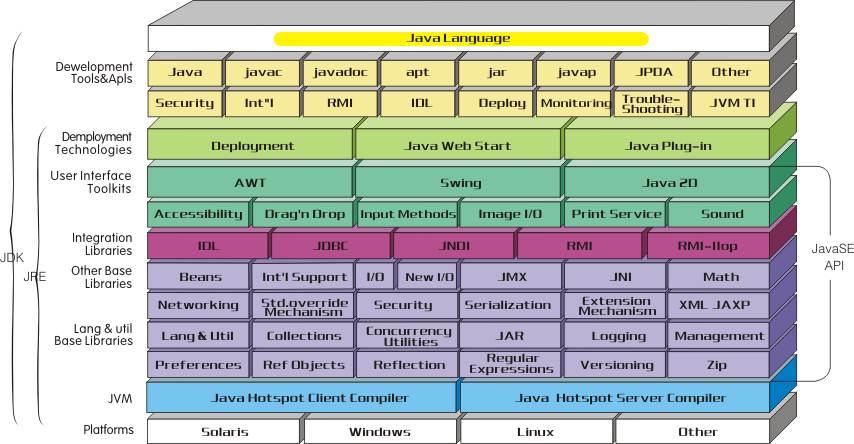Click the Input Methods box
Image resolution: width=854 pixels, height=444 pixels.
407,214
